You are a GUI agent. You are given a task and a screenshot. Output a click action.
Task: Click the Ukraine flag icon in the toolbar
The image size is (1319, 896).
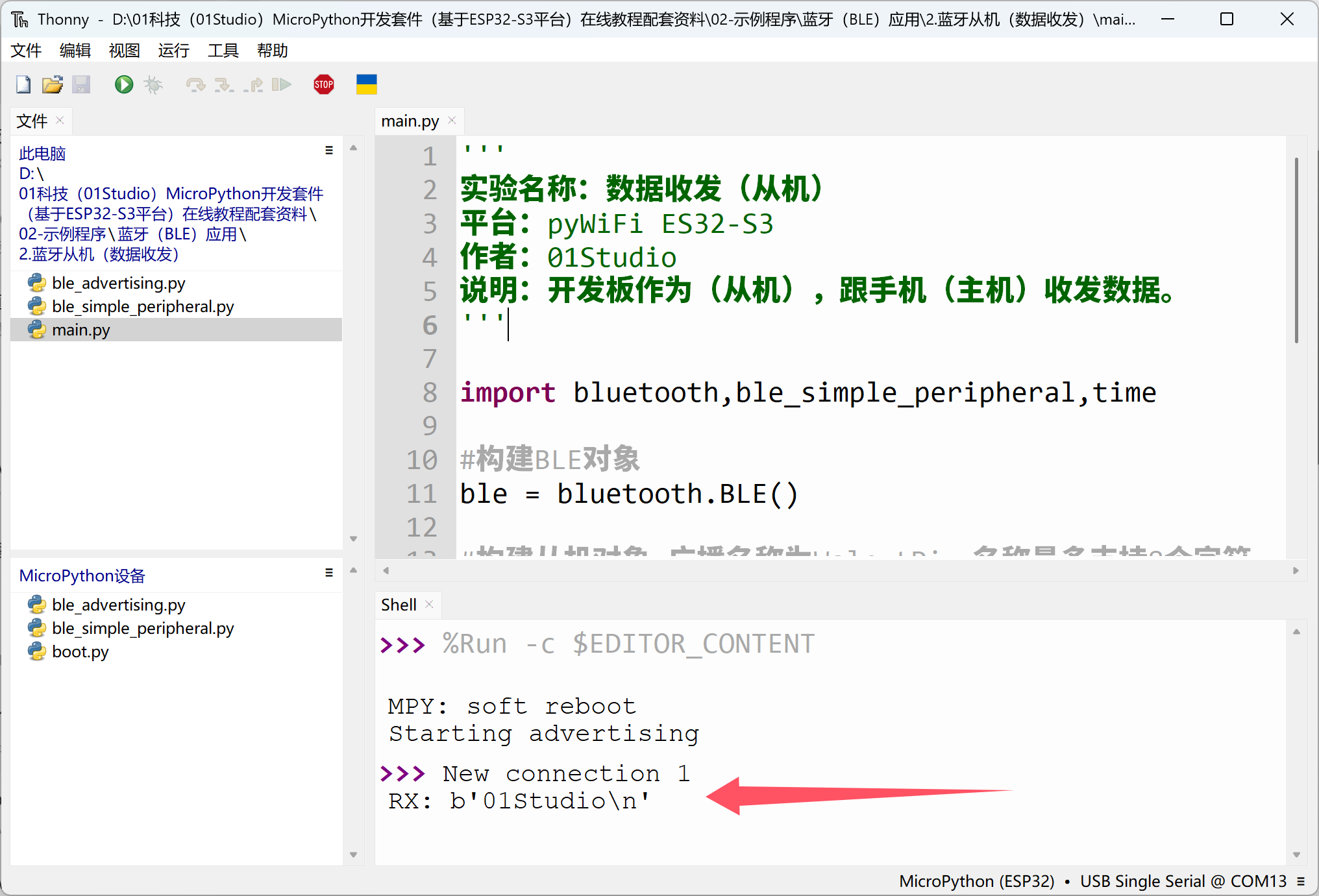(x=366, y=85)
